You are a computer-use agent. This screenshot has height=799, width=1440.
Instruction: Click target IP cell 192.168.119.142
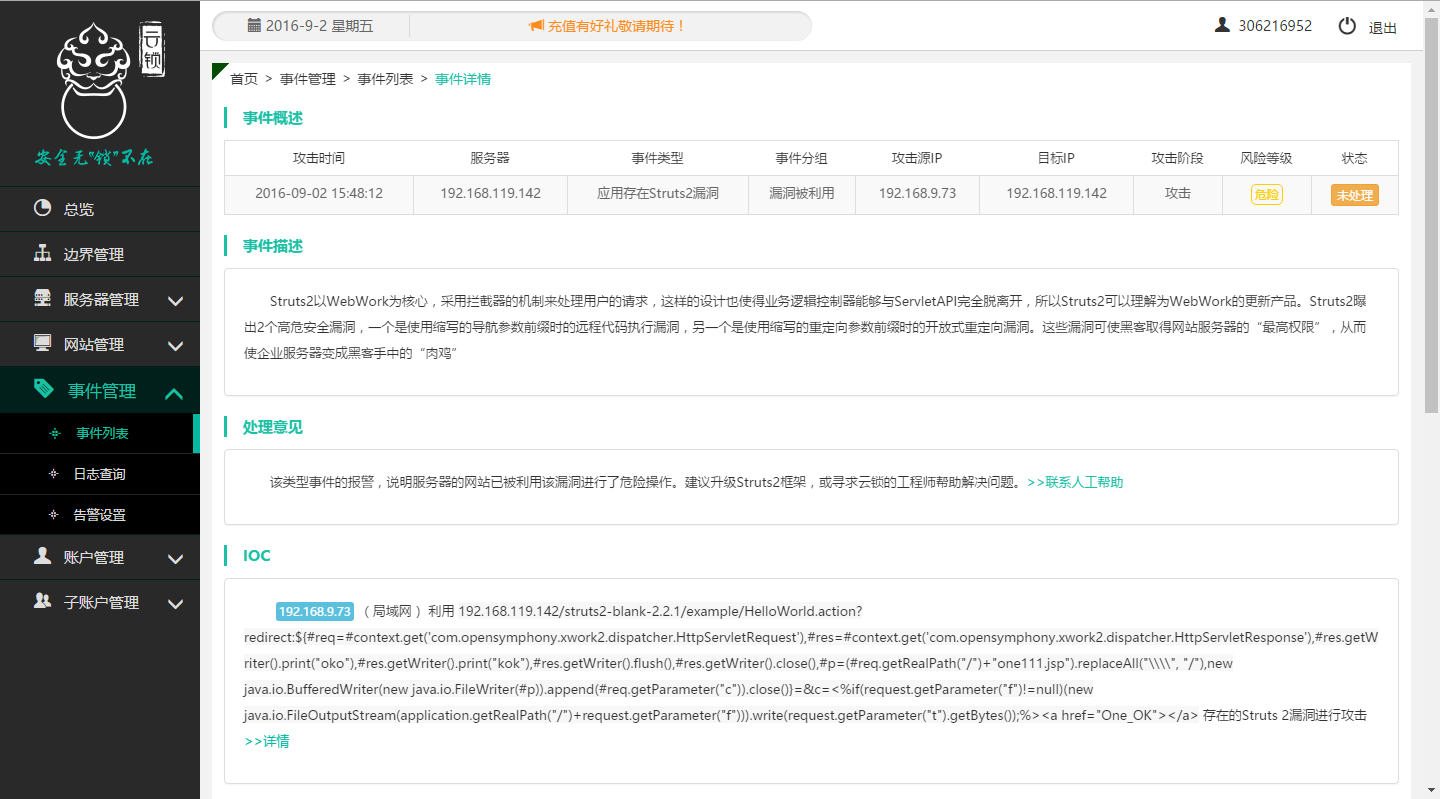pos(1056,193)
